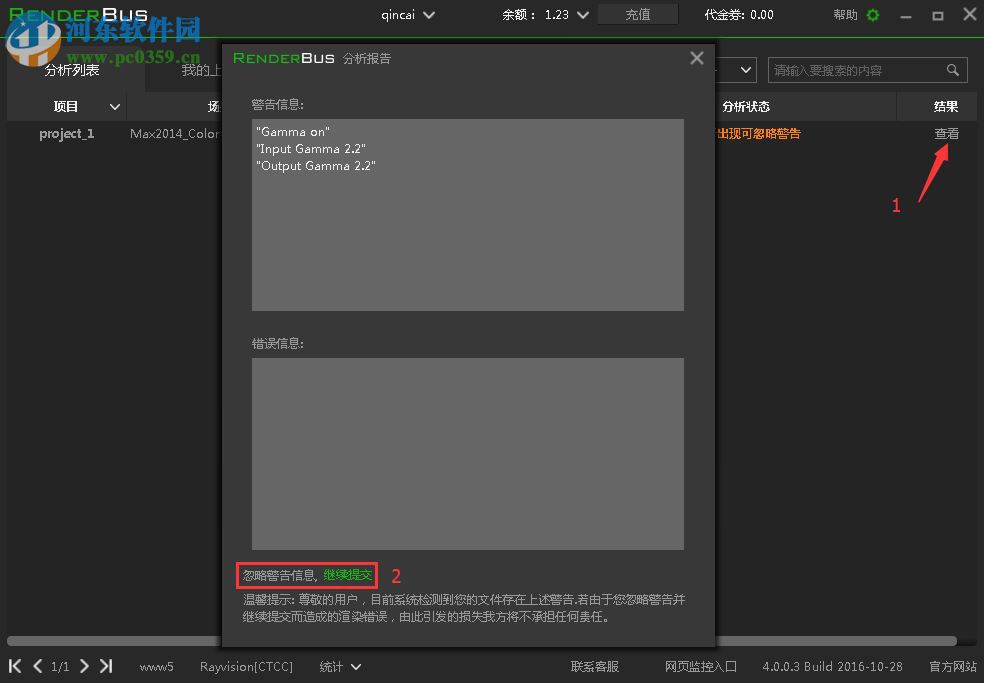Open the qincai account dropdown
This screenshot has width=984, height=683.
coord(407,15)
